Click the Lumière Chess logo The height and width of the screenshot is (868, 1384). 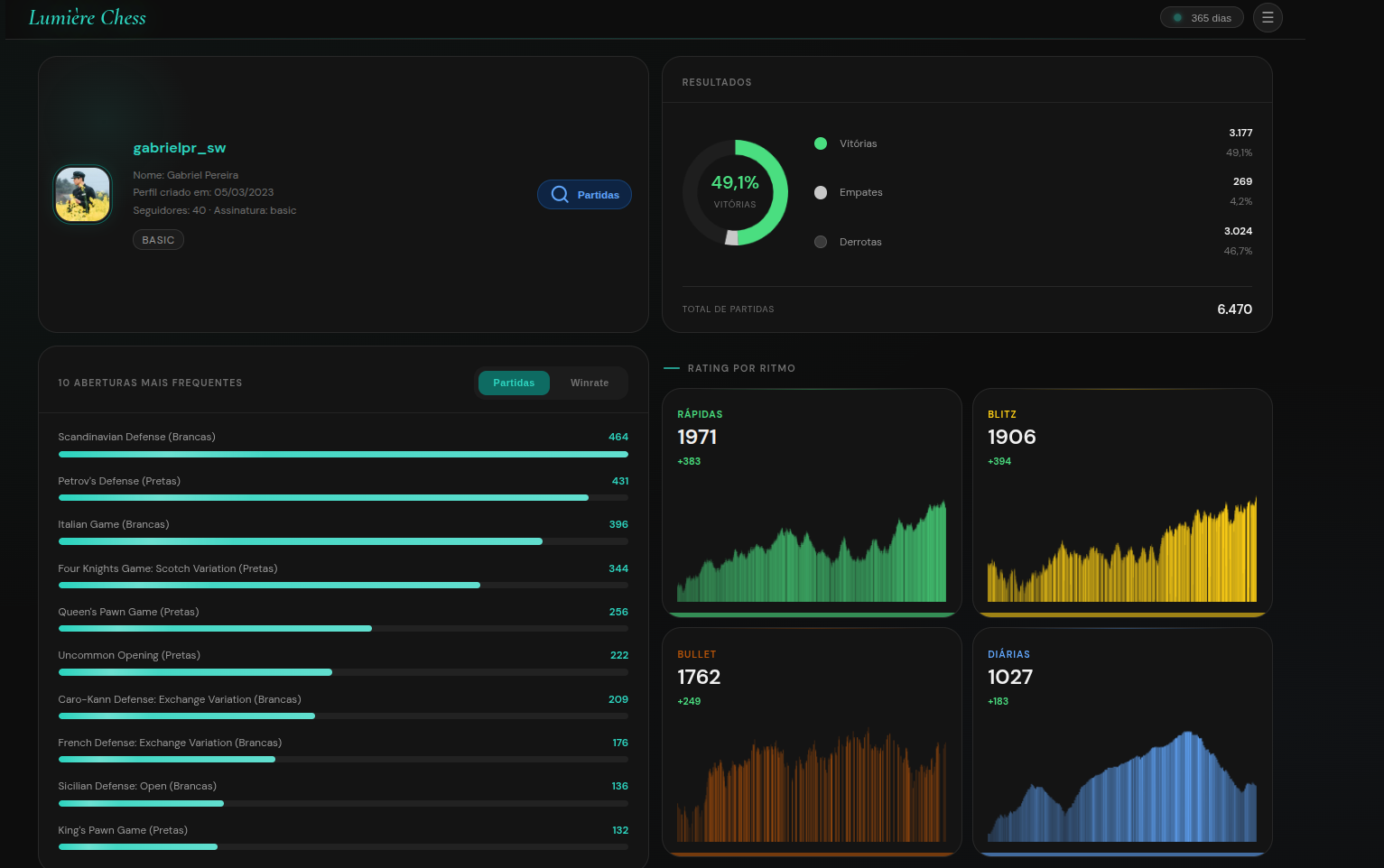tap(88, 17)
